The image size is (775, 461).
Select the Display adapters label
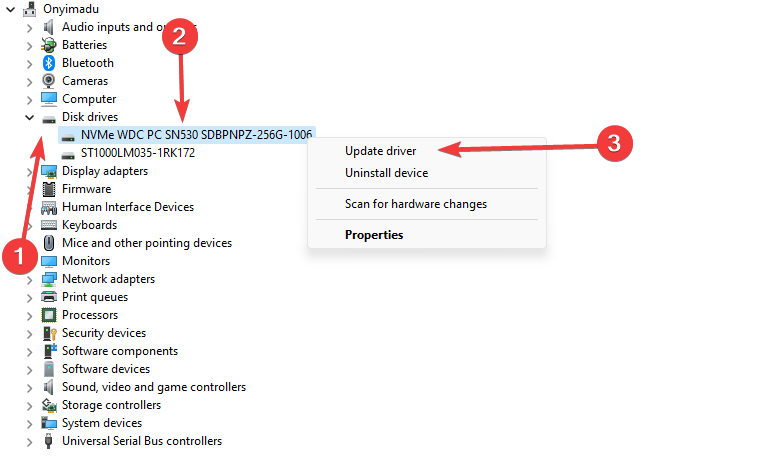point(105,171)
